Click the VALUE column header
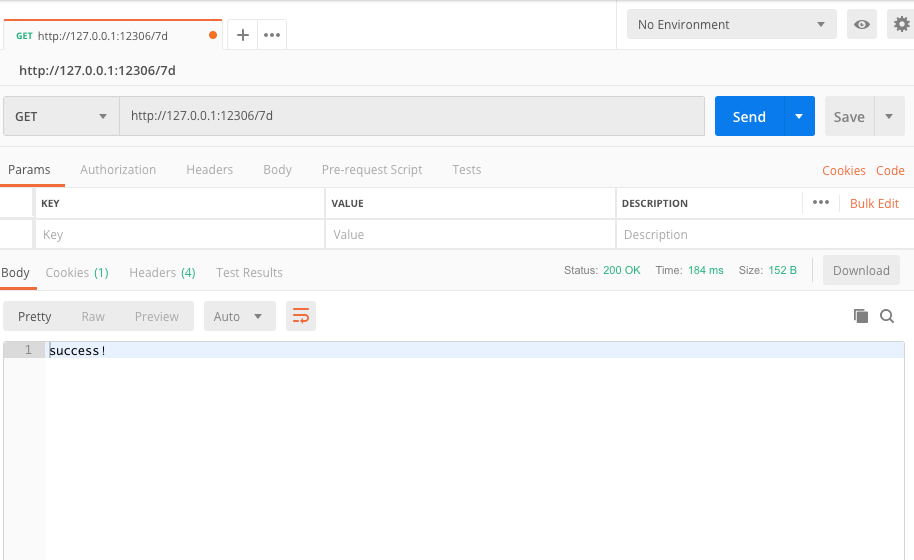This screenshot has width=914, height=560. tap(347, 203)
